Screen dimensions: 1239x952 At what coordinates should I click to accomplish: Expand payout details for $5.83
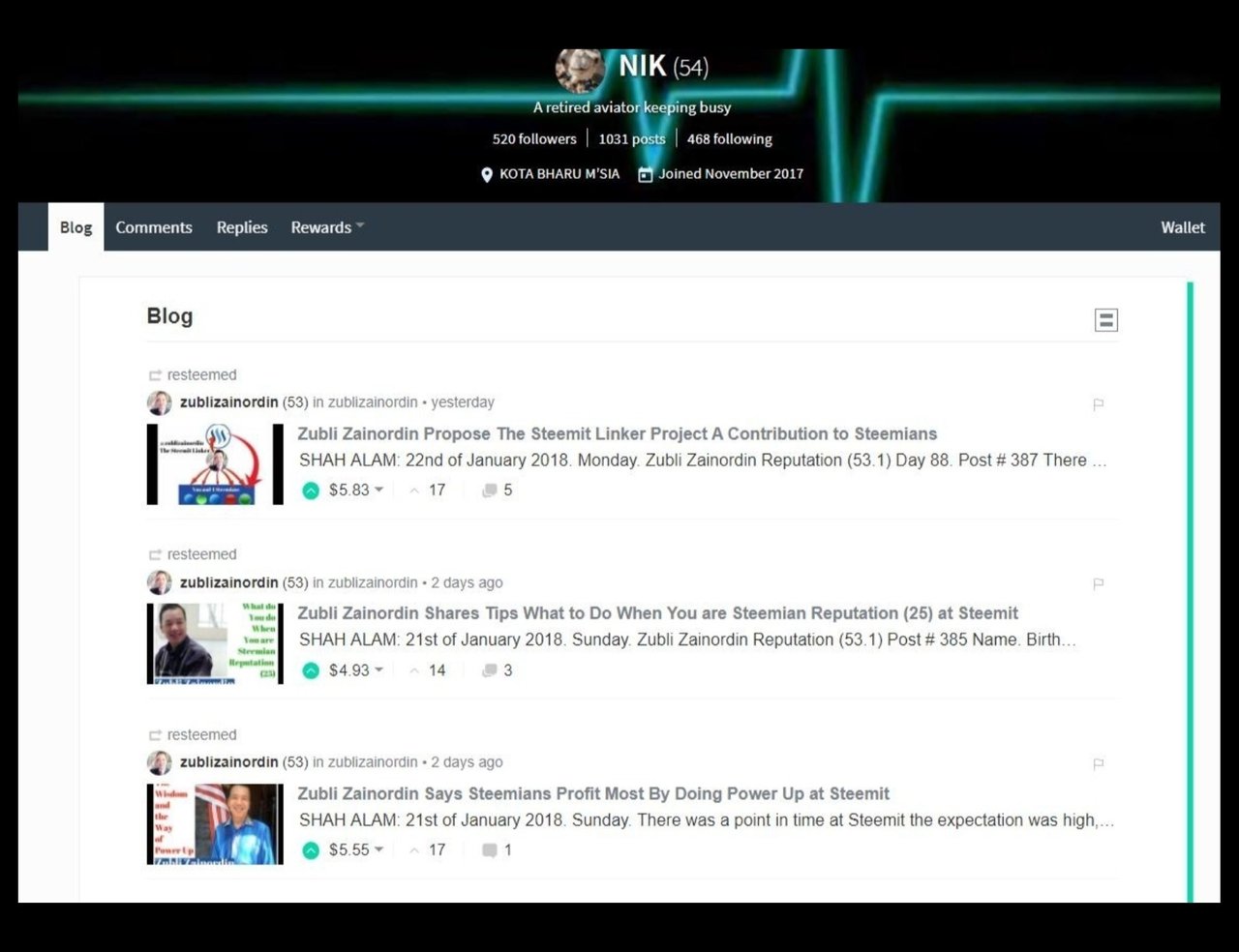point(356,491)
